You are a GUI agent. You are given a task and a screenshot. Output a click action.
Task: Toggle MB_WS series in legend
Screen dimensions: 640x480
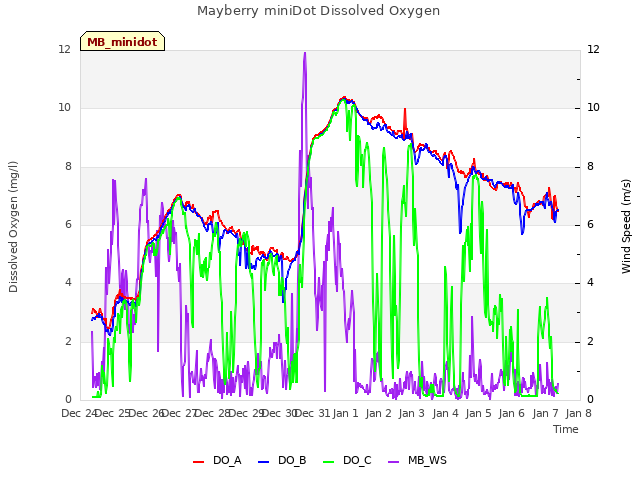[x=417, y=460]
